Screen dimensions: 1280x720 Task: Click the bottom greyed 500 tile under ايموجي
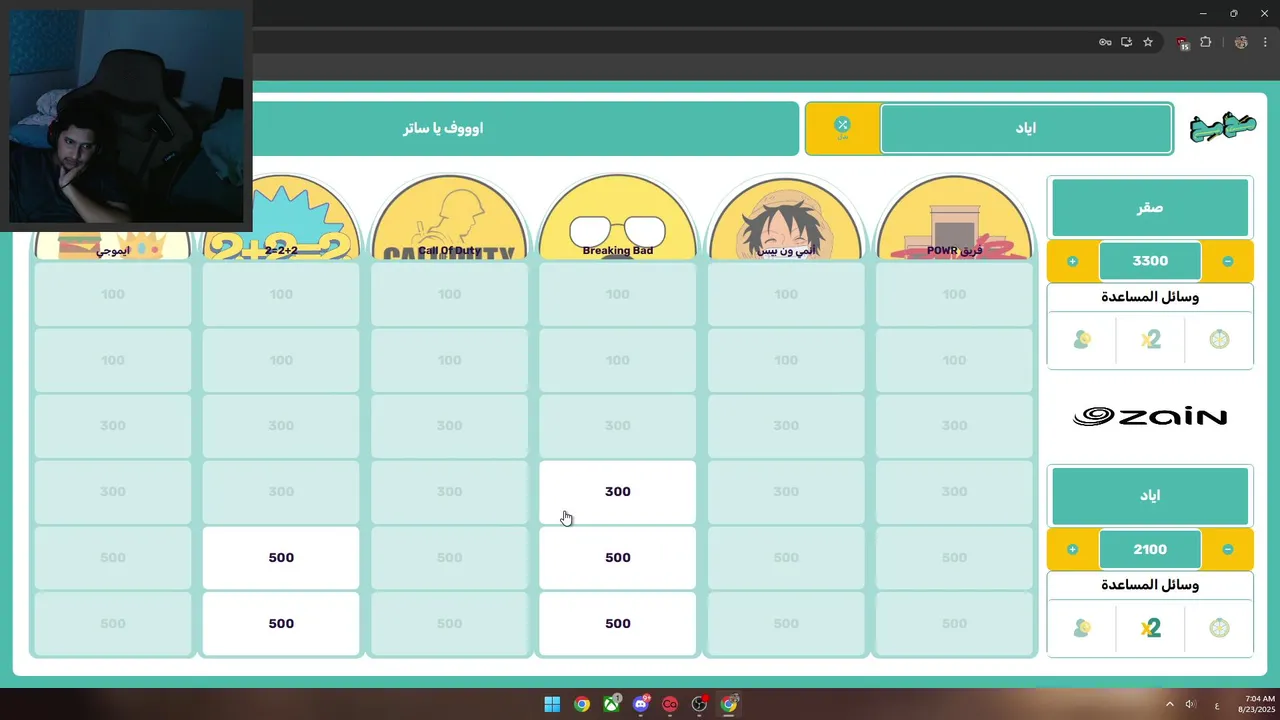tap(113, 623)
